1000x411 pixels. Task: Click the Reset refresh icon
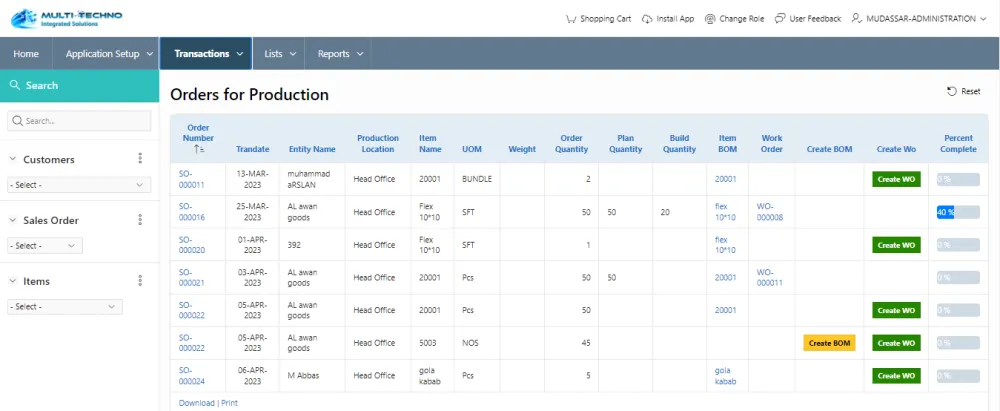click(x=952, y=91)
